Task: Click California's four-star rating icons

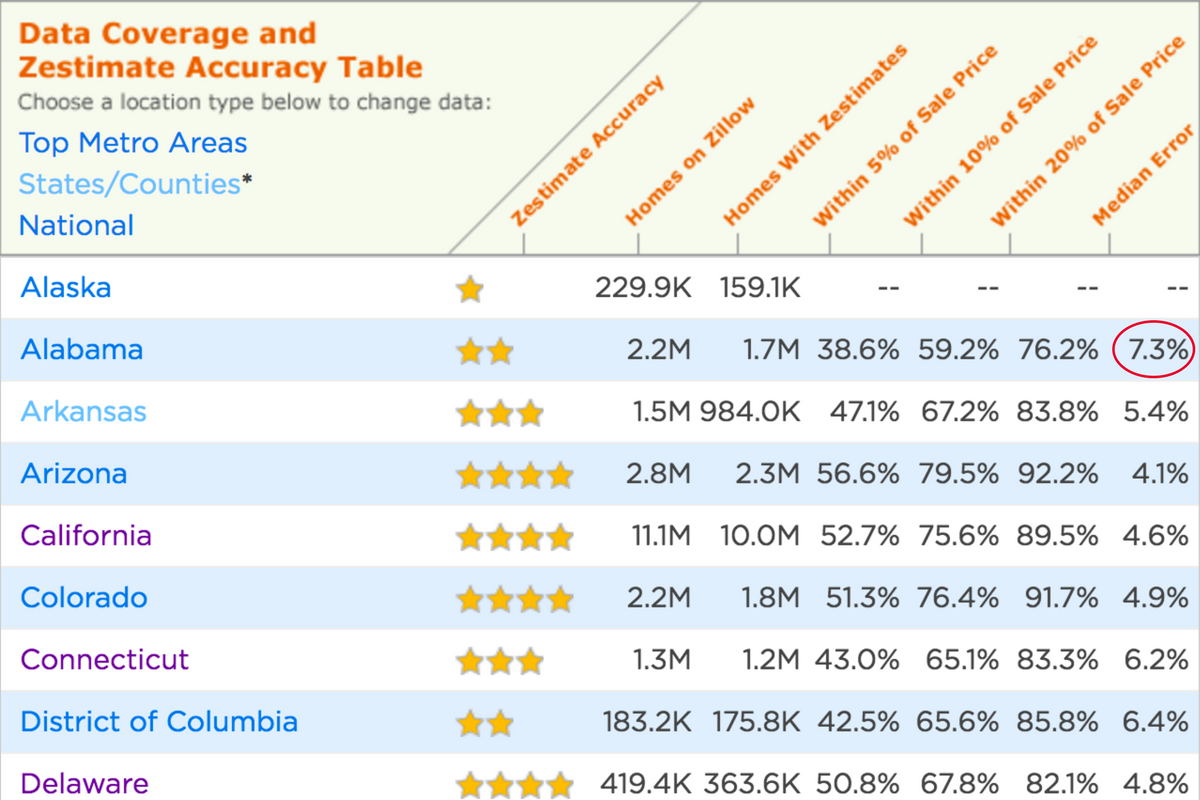Action: [514, 538]
